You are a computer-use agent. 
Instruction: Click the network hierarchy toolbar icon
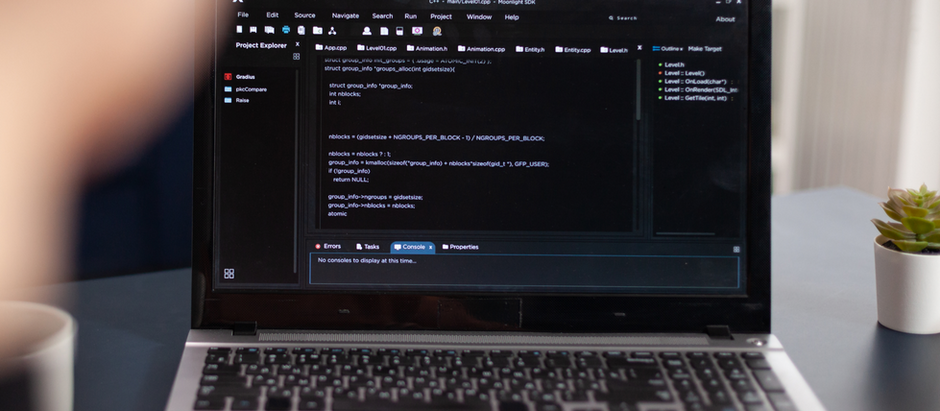(x=332, y=30)
